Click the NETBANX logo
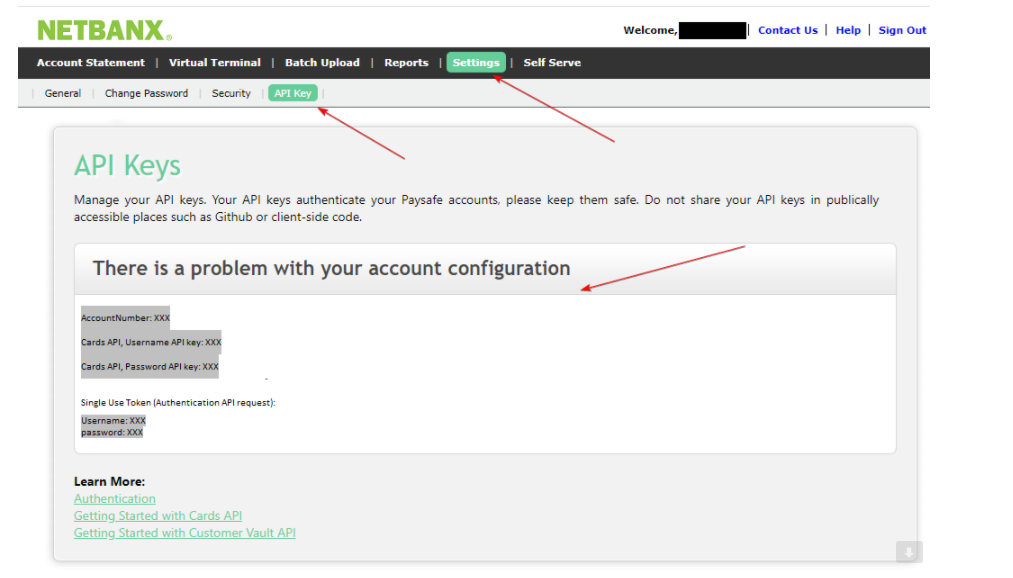This screenshot has width=1013, height=578. pos(105,30)
